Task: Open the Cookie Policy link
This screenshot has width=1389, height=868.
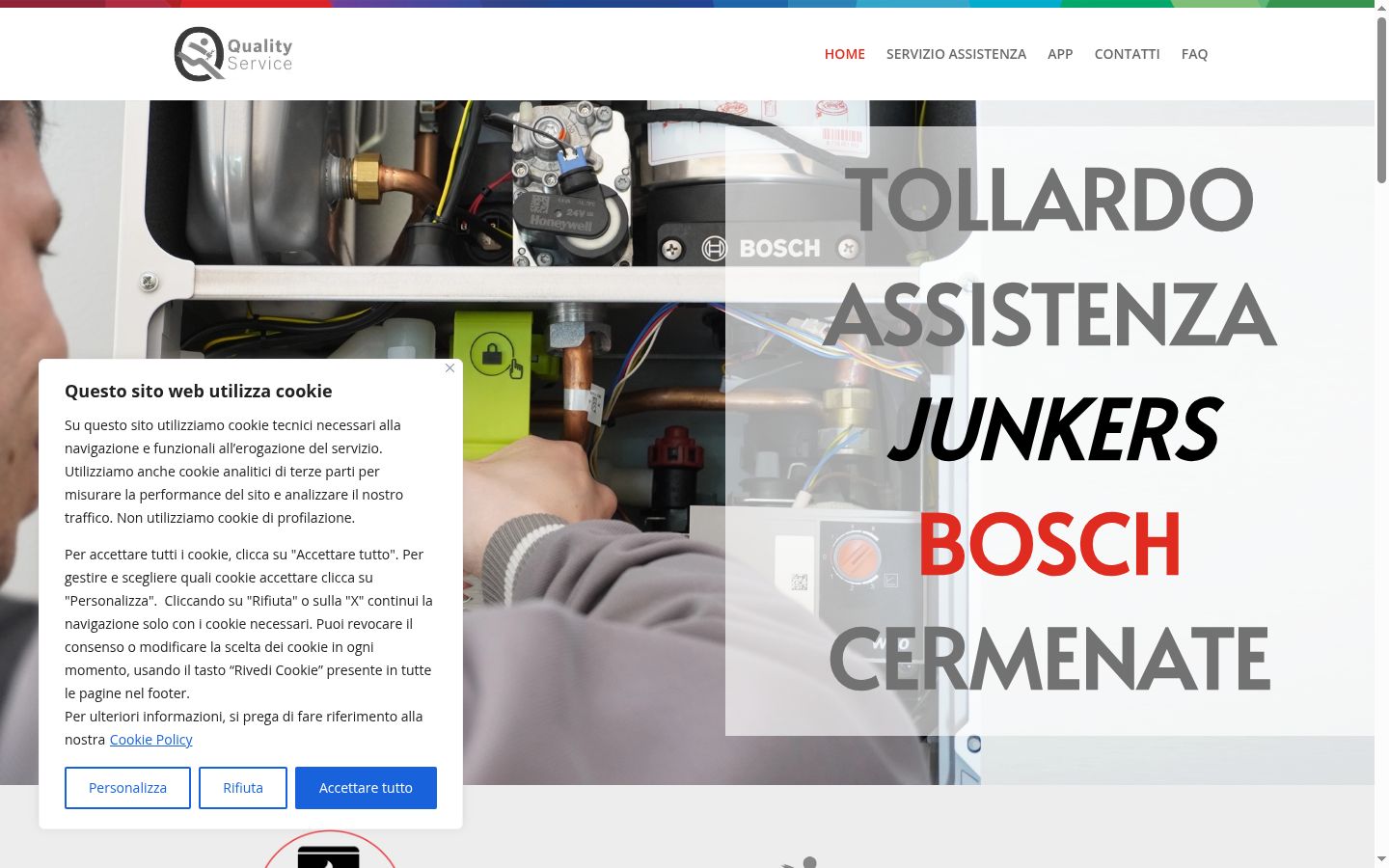Action: point(151,740)
